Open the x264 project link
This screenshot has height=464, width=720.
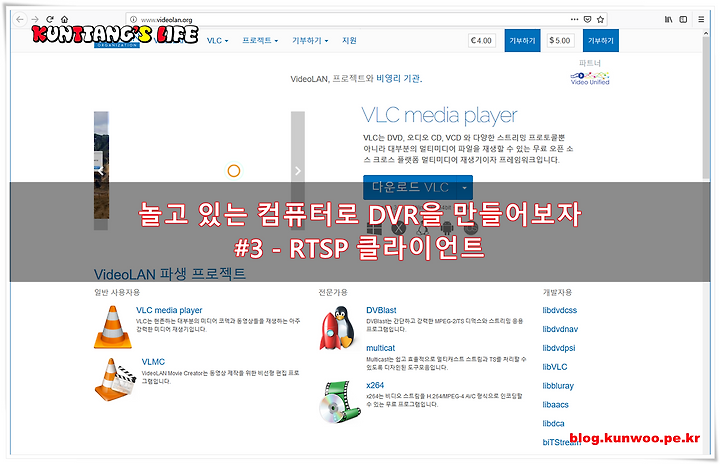(375, 385)
